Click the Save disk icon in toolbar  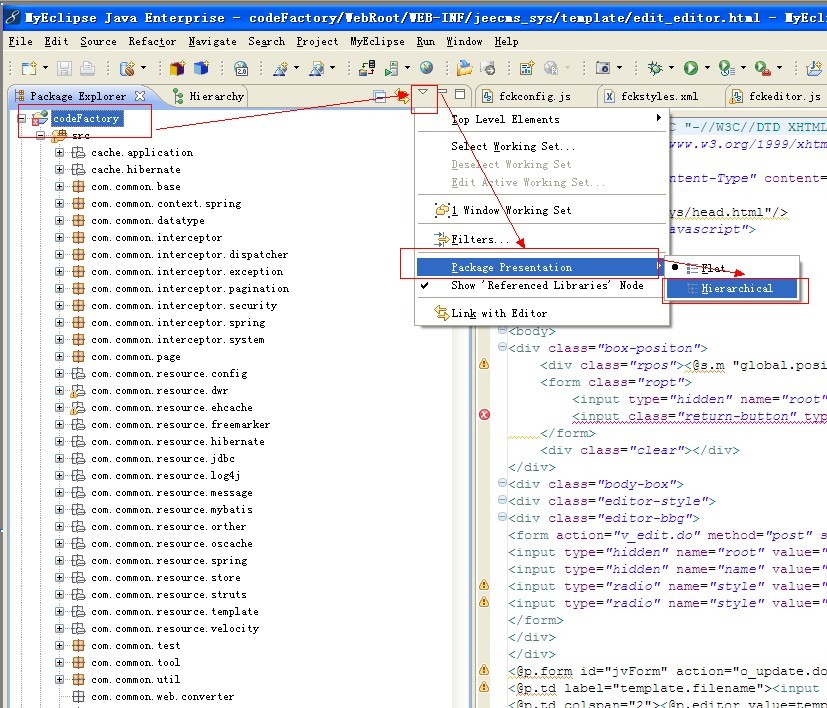click(x=64, y=68)
